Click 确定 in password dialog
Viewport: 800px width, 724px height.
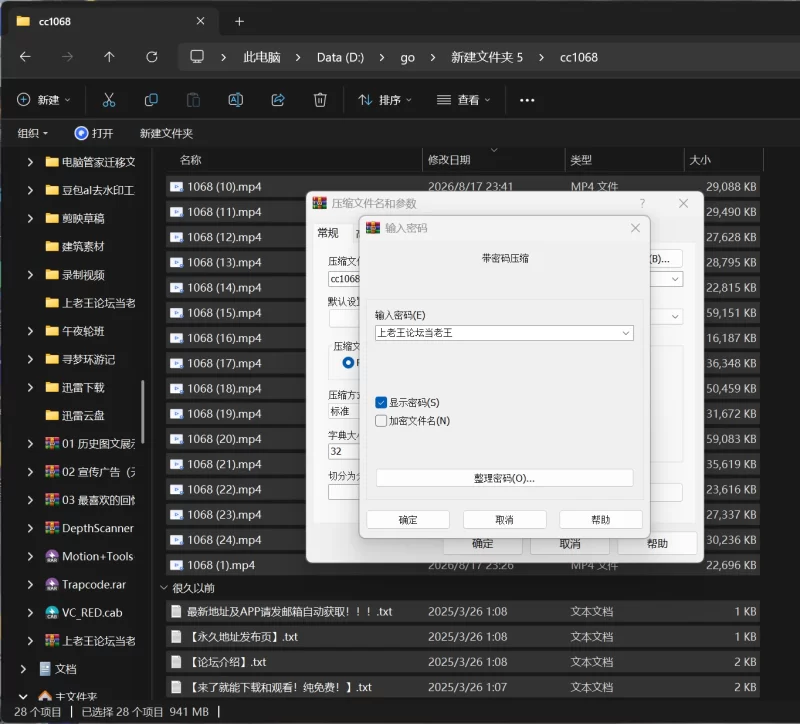tap(408, 520)
